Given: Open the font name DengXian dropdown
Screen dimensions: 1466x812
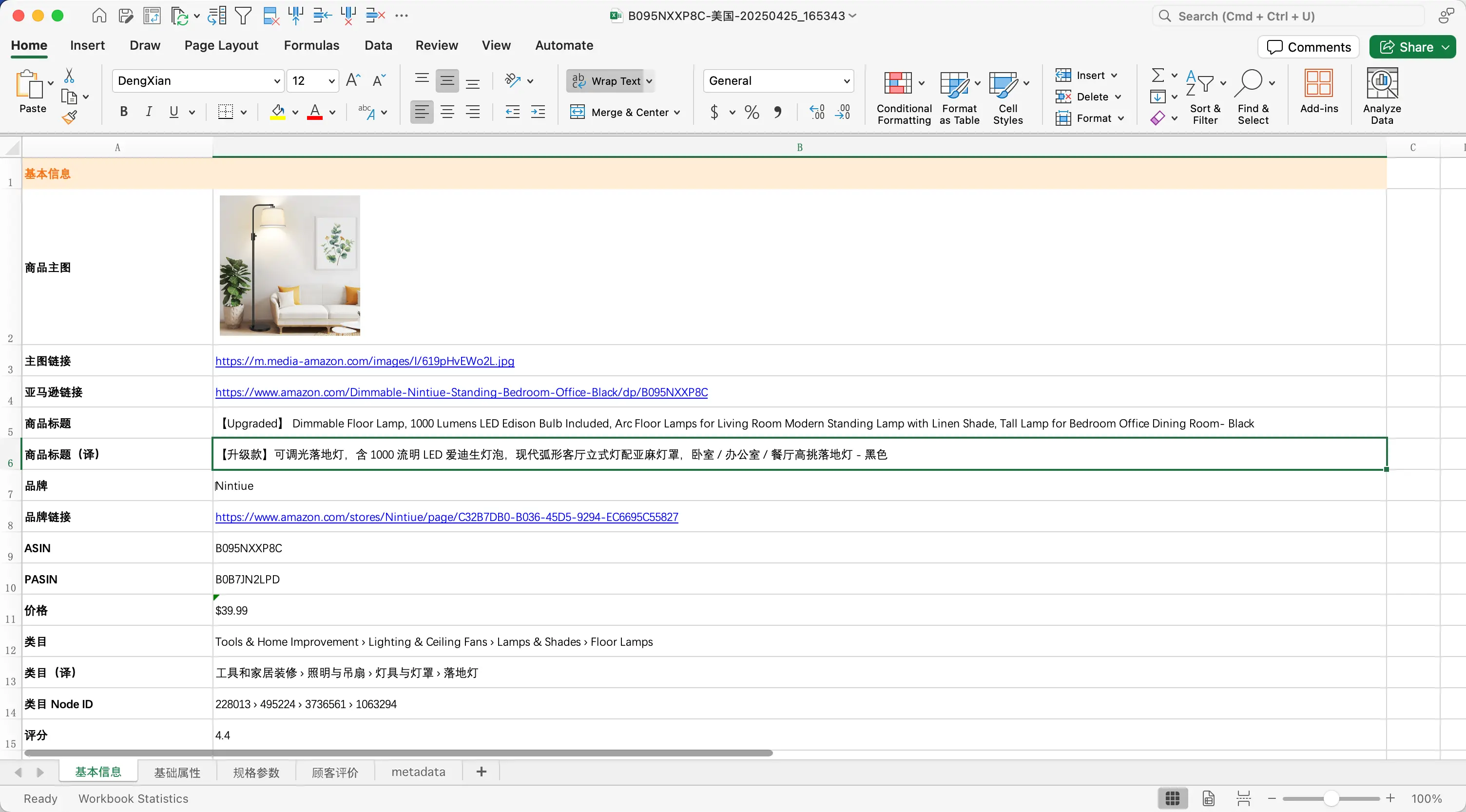Looking at the screenshot, I should click(277, 81).
